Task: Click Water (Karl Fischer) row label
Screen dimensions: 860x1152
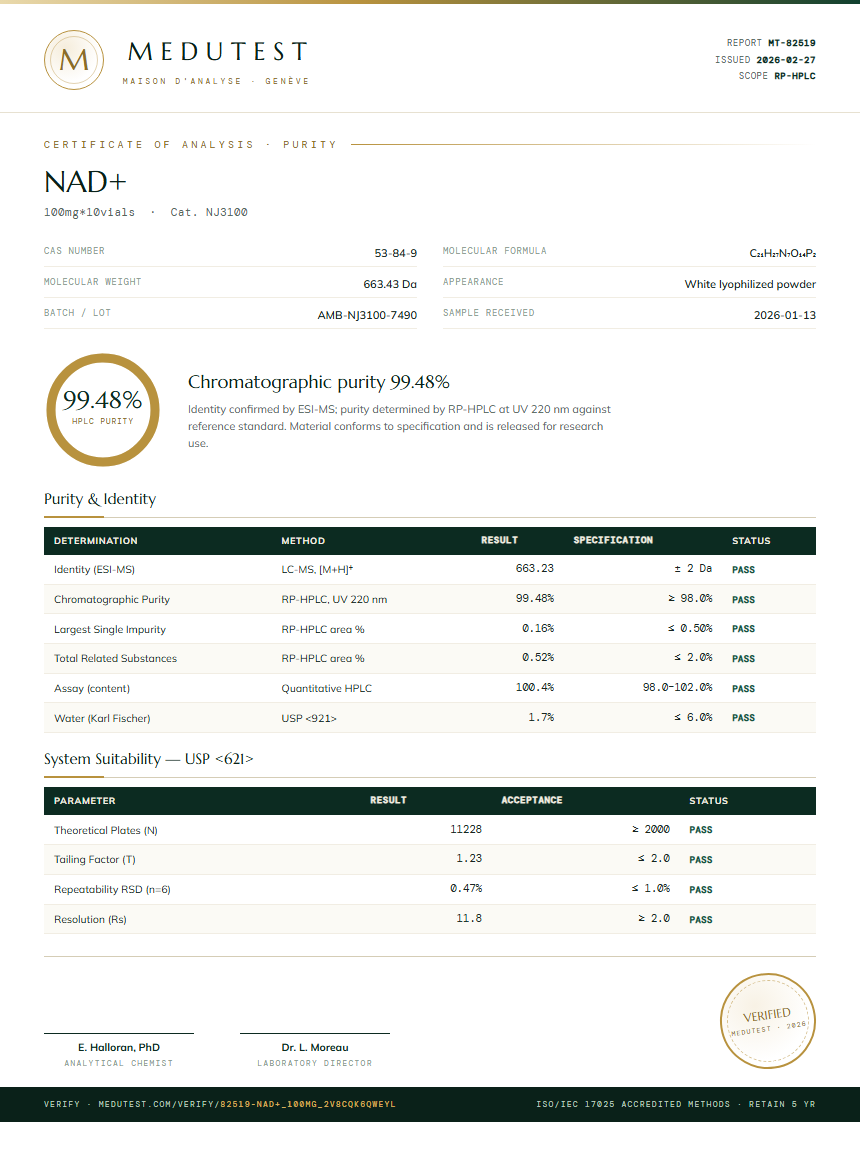Action: click(x=102, y=719)
